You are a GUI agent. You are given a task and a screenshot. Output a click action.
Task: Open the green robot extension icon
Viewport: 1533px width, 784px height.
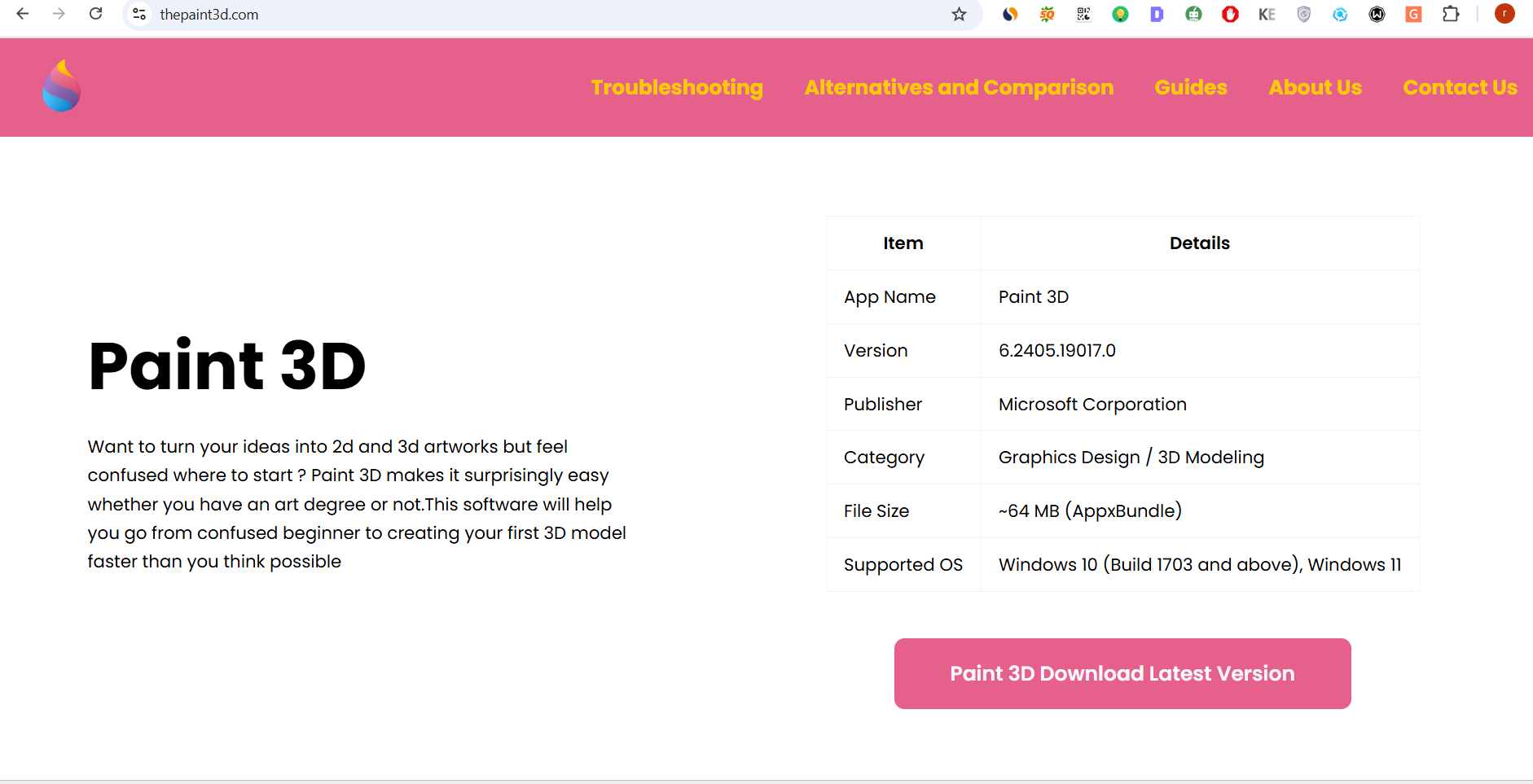tap(1193, 14)
